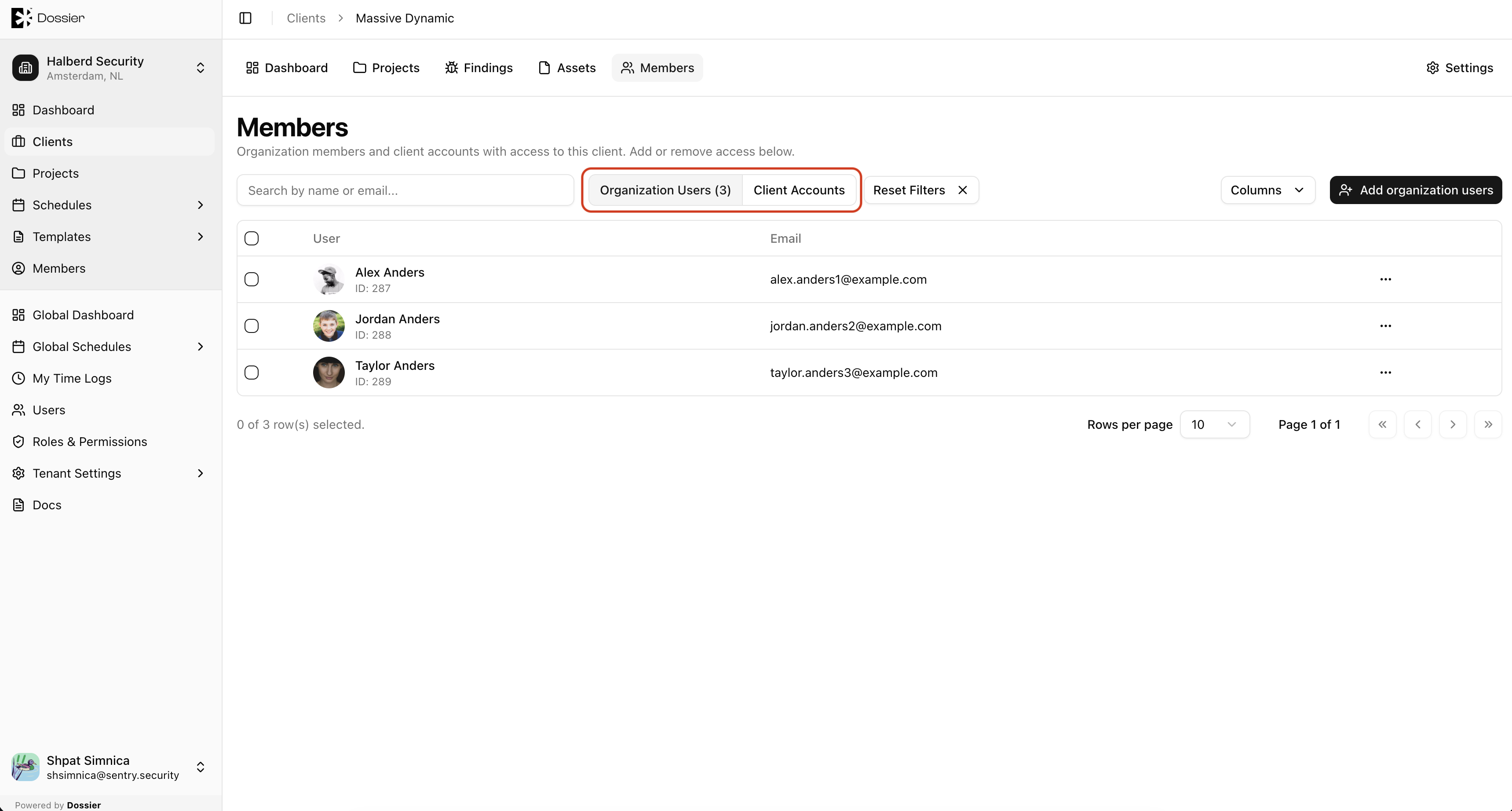Open Users in the sidebar

tap(109, 410)
